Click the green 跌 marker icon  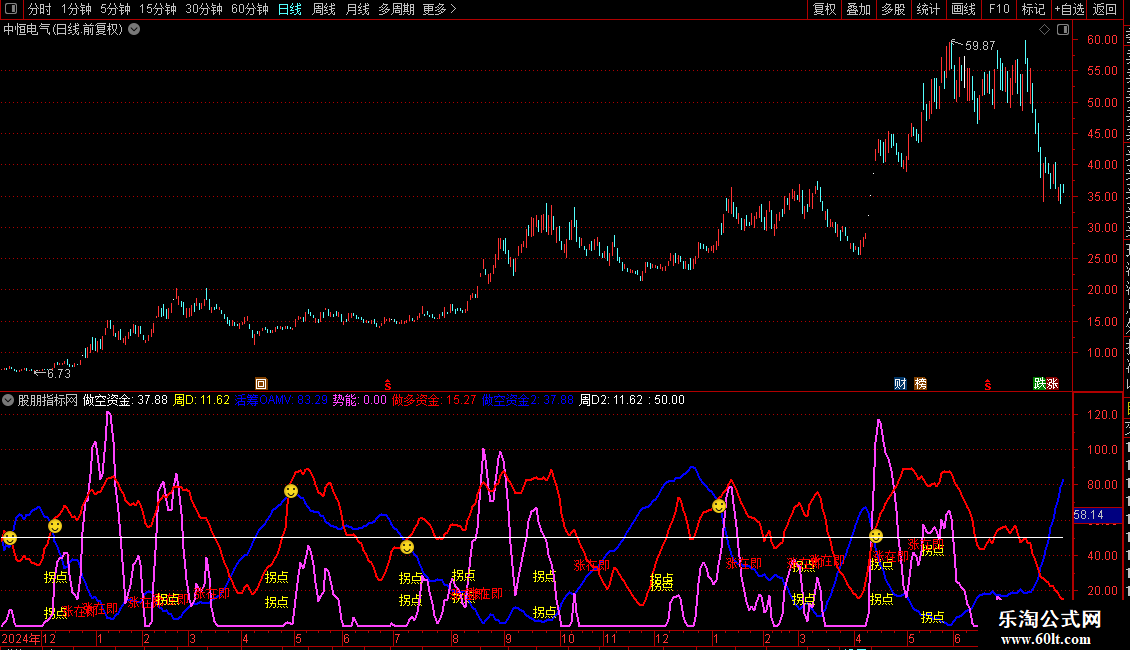click(1039, 384)
